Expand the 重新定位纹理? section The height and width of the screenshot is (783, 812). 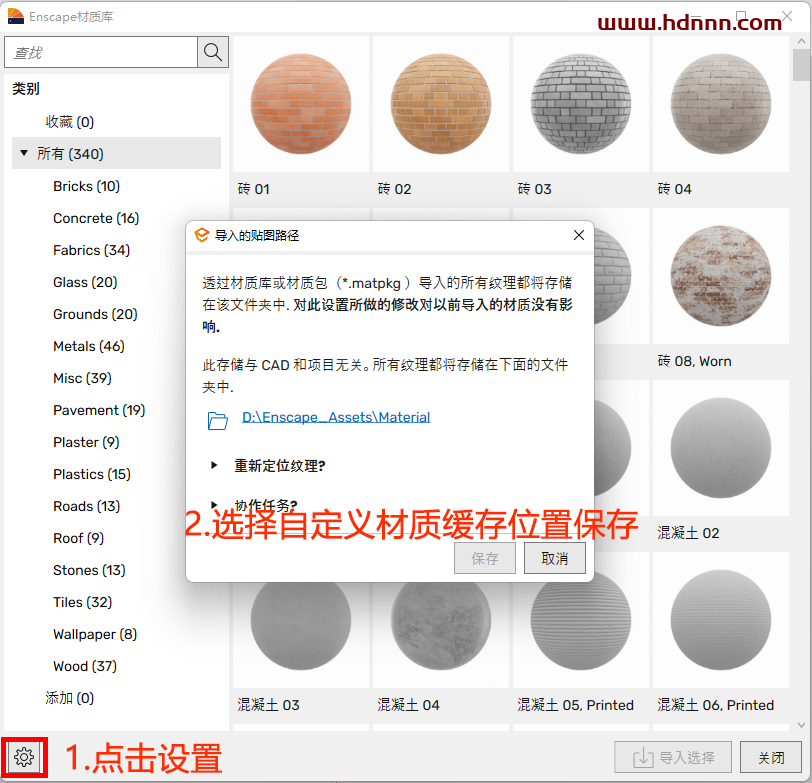coord(214,465)
